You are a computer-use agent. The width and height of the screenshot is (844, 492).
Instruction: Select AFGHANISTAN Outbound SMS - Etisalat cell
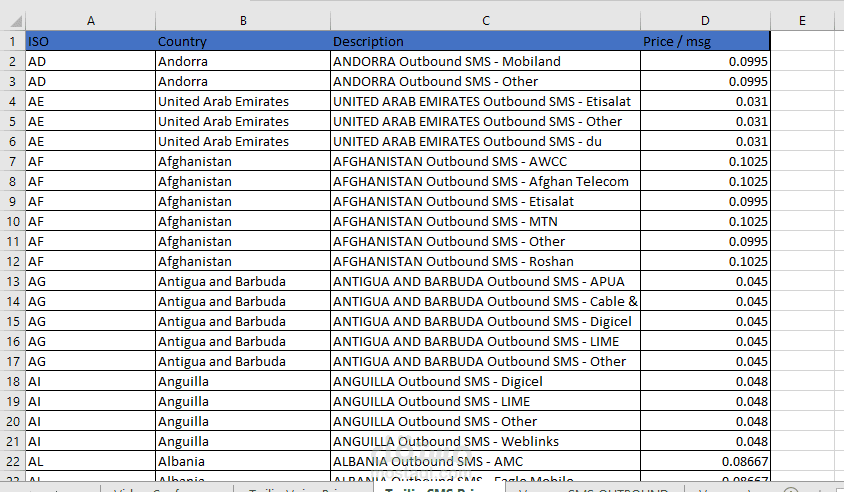(486, 201)
